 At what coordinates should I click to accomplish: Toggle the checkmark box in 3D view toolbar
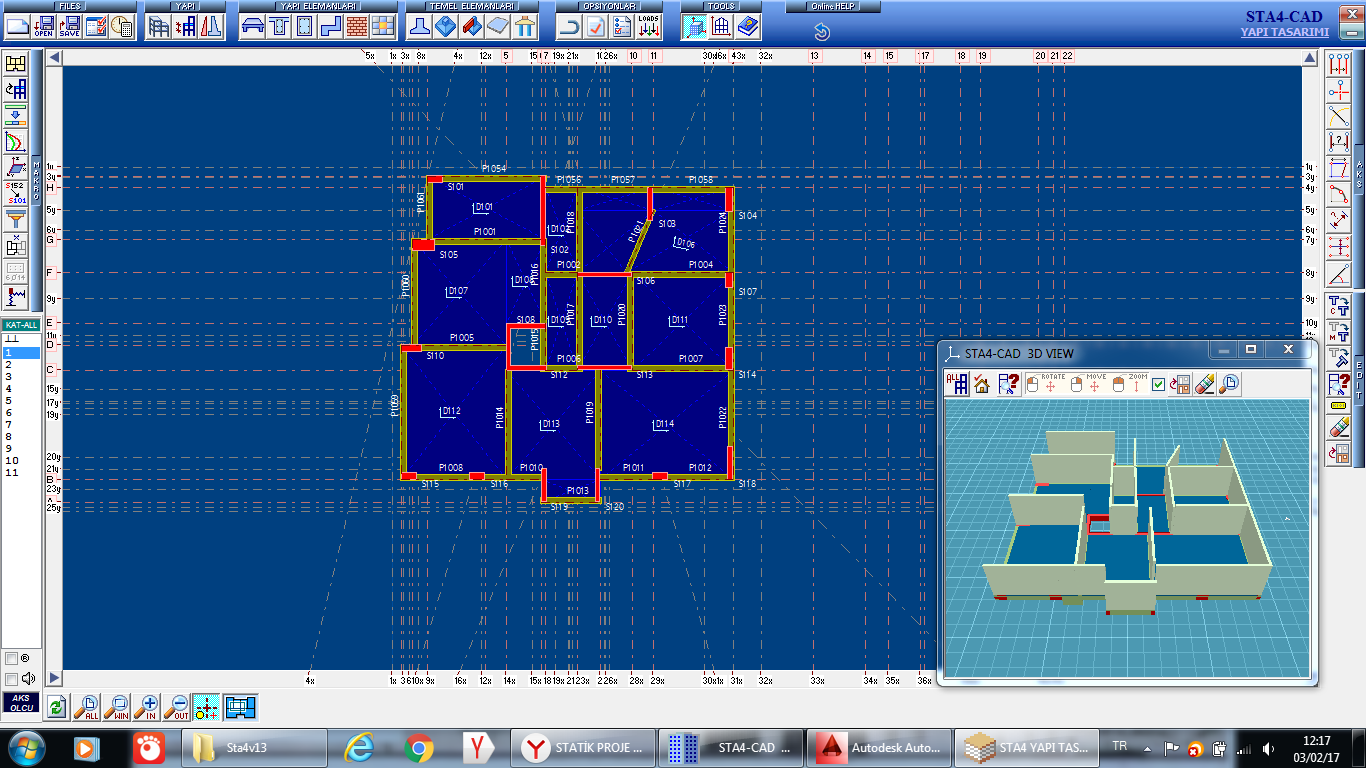pos(1158,384)
